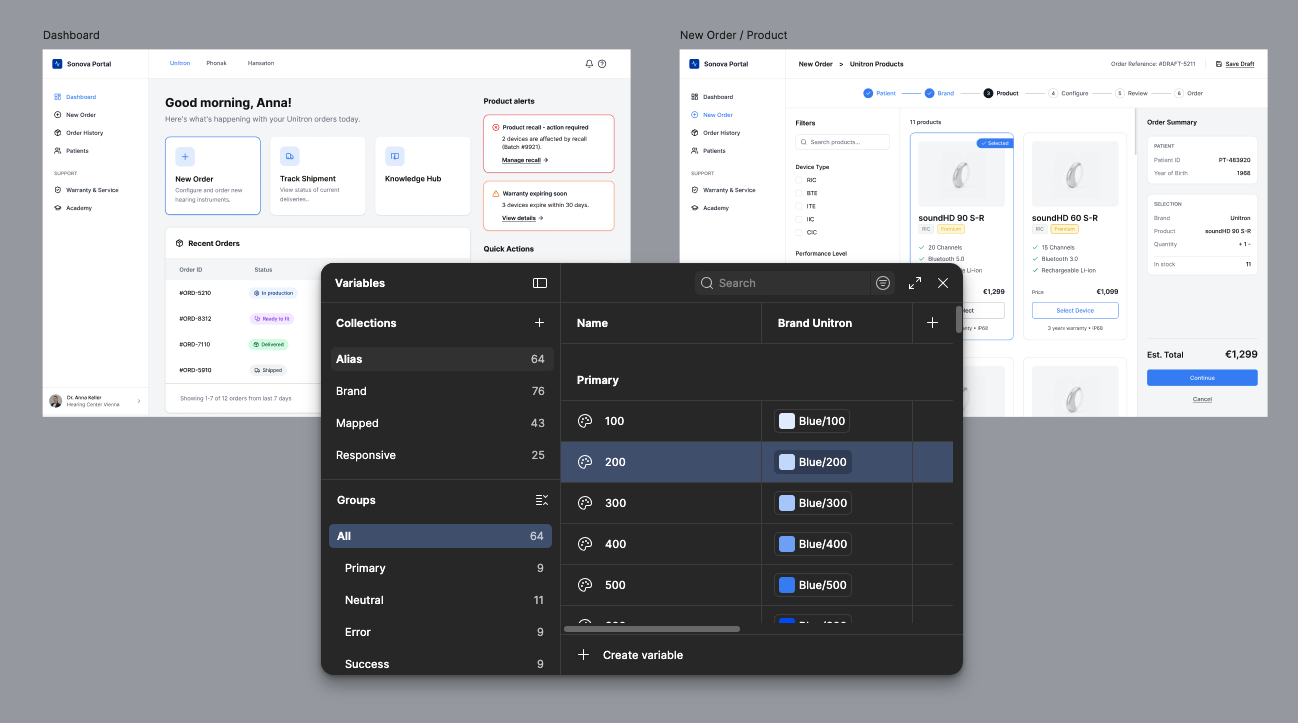Screen dimensions: 1298x723
Task: Click the Blue/100 color swatch value
Action: point(813,421)
